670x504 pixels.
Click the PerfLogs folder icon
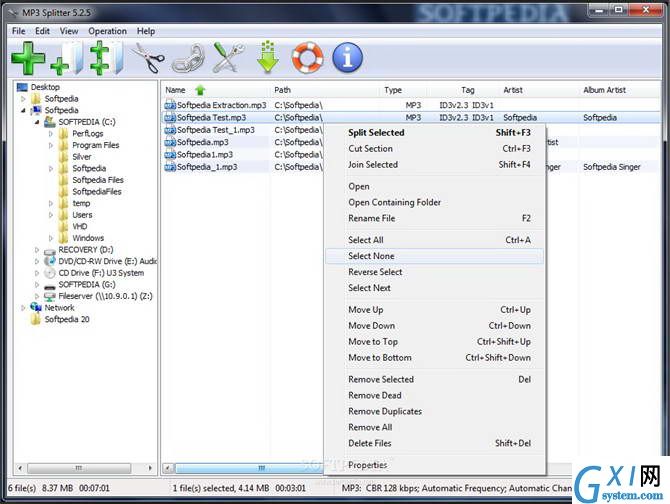(63, 134)
